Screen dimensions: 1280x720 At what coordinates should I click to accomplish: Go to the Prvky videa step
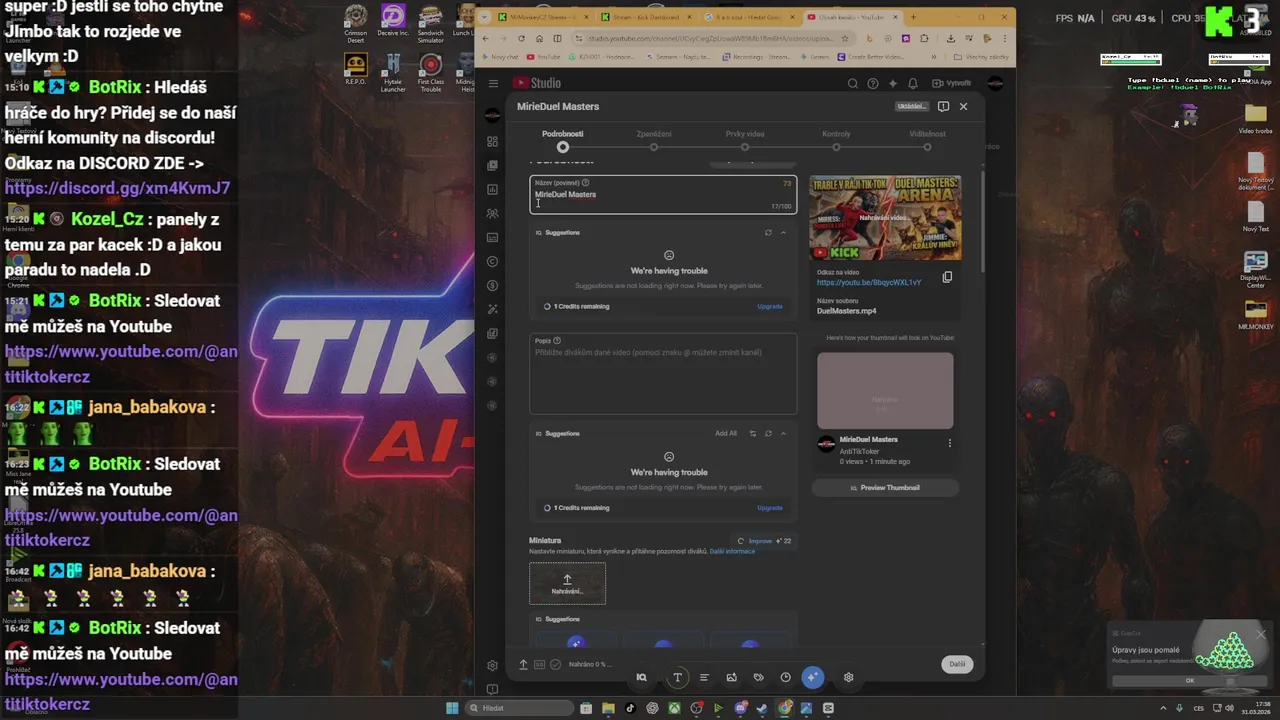[745, 140]
